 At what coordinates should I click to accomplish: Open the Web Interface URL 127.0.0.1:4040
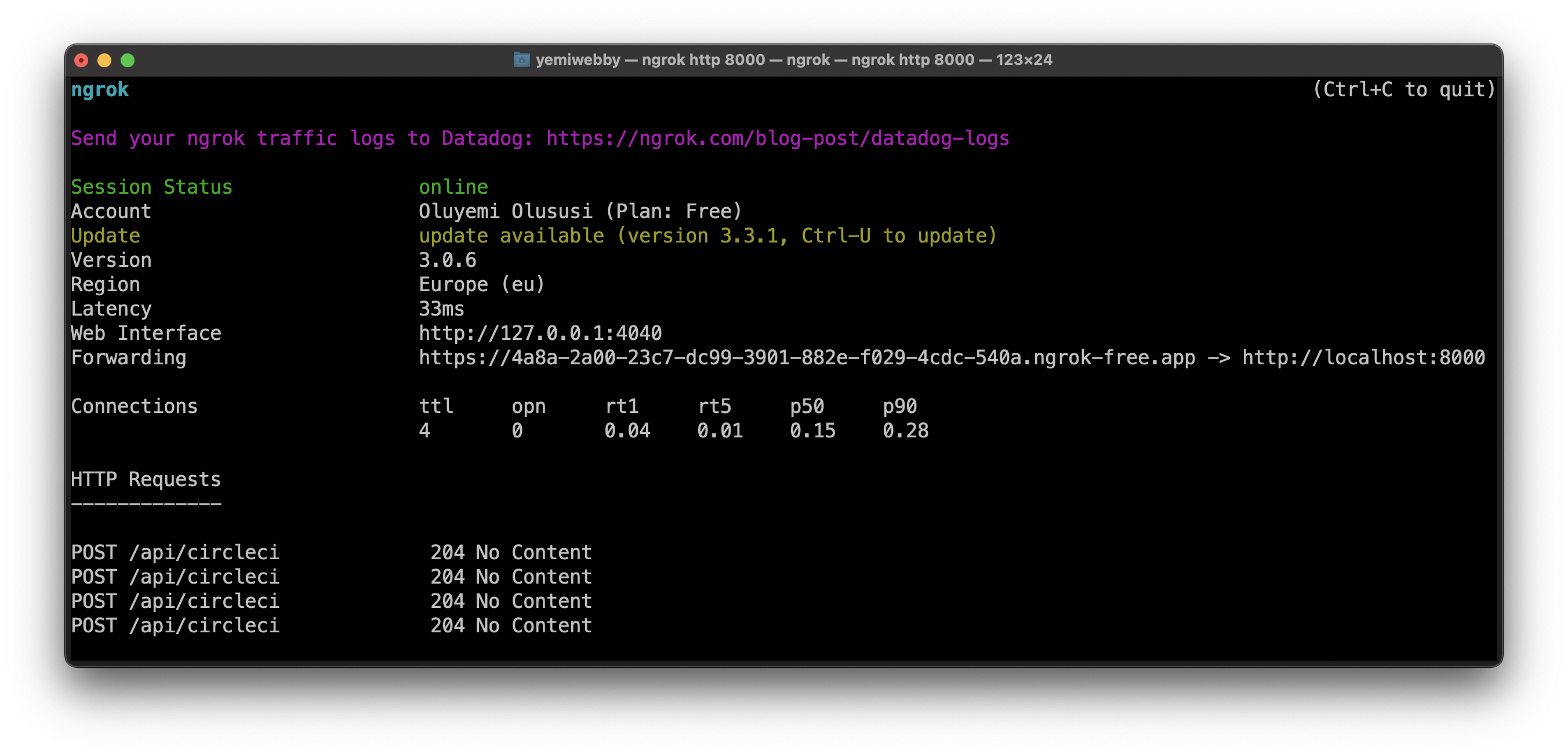540,333
